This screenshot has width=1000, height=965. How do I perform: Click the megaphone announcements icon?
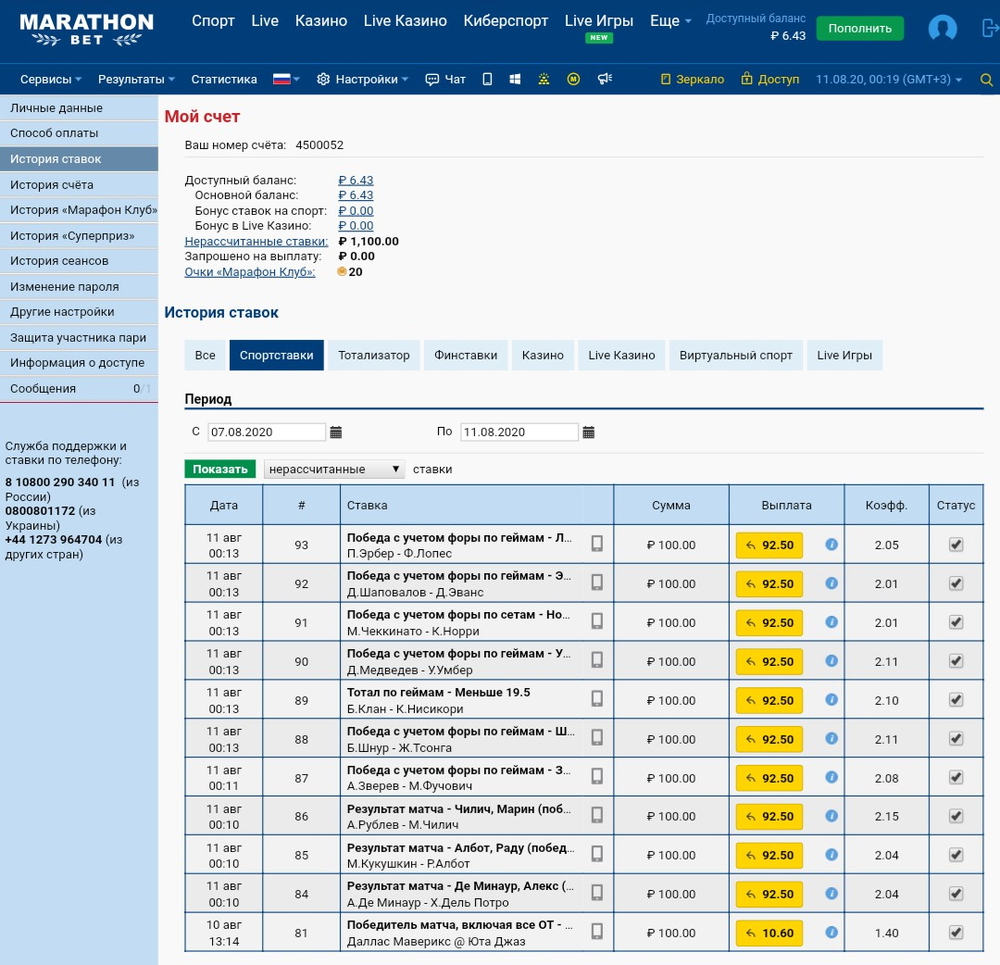(604, 80)
